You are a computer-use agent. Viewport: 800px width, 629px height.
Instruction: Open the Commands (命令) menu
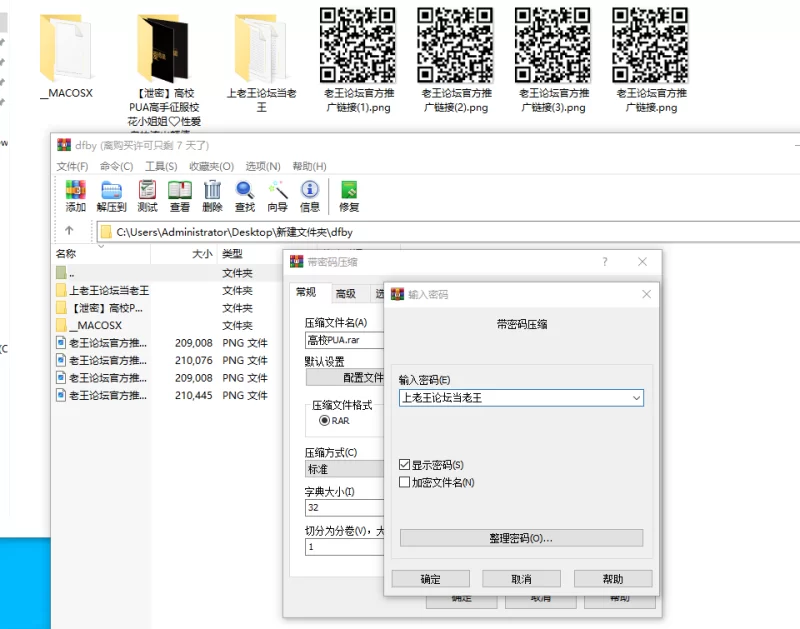pyautogui.click(x=116, y=166)
